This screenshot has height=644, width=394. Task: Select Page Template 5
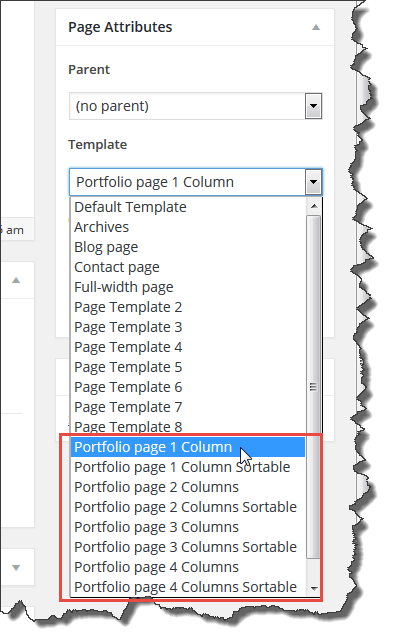(x=188, y=367)
